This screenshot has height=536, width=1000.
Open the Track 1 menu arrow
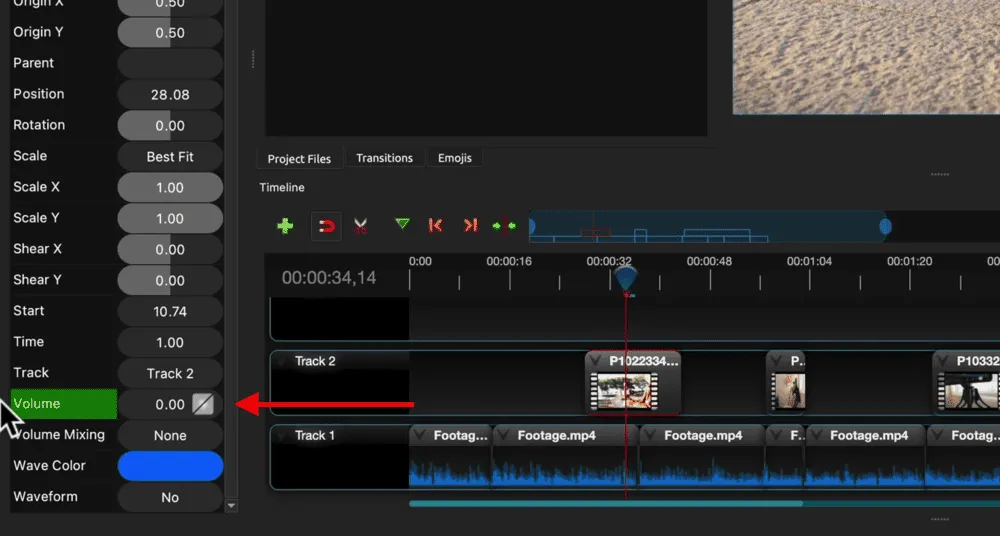(x=283, y=436)
